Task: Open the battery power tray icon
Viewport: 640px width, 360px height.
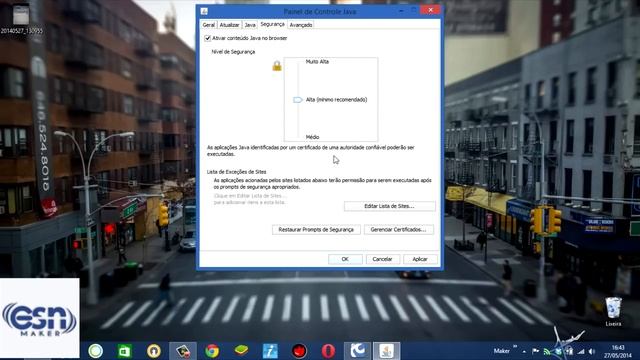Action: [569, 351]
